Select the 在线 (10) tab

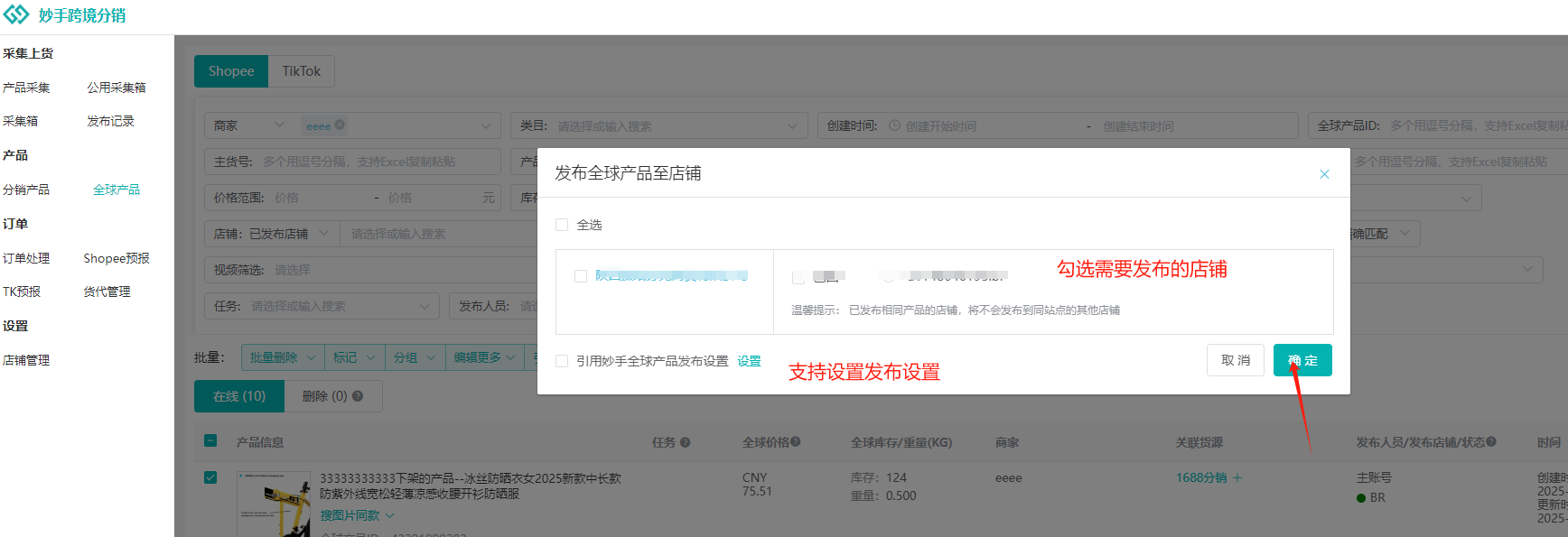coord(239,396)
